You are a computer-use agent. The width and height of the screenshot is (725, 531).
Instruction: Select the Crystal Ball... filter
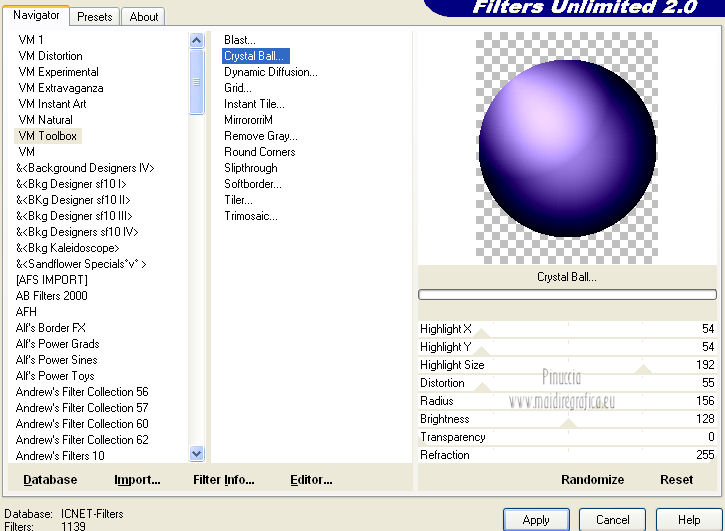pyautogui.click(x=256, y=56)
